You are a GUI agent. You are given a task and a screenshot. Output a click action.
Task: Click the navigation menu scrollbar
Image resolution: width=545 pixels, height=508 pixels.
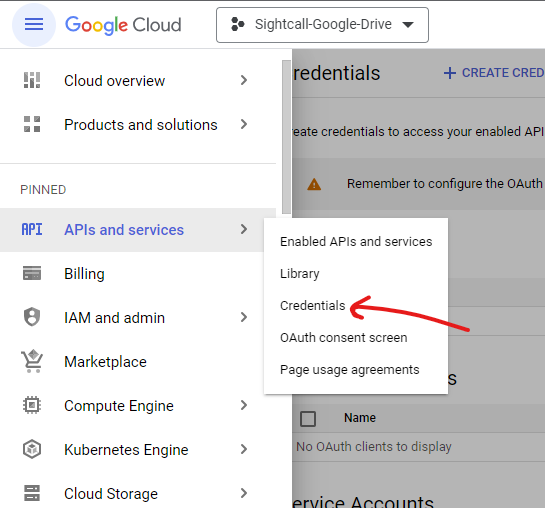point(286,137)
